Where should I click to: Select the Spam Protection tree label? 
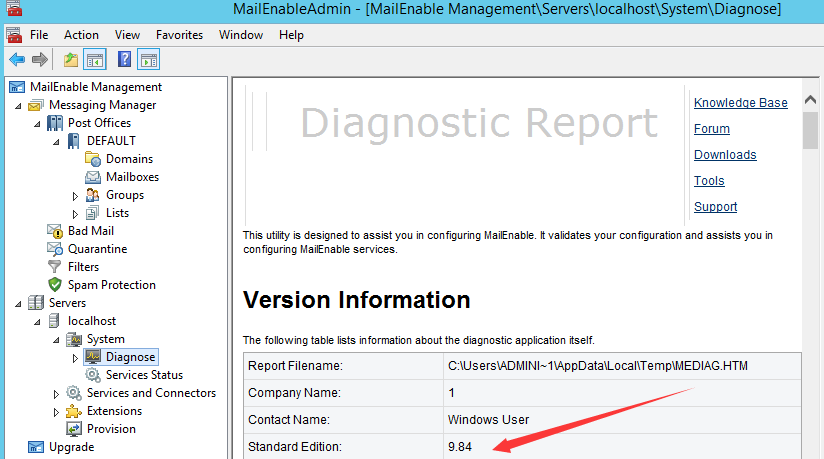pos(112,285)
